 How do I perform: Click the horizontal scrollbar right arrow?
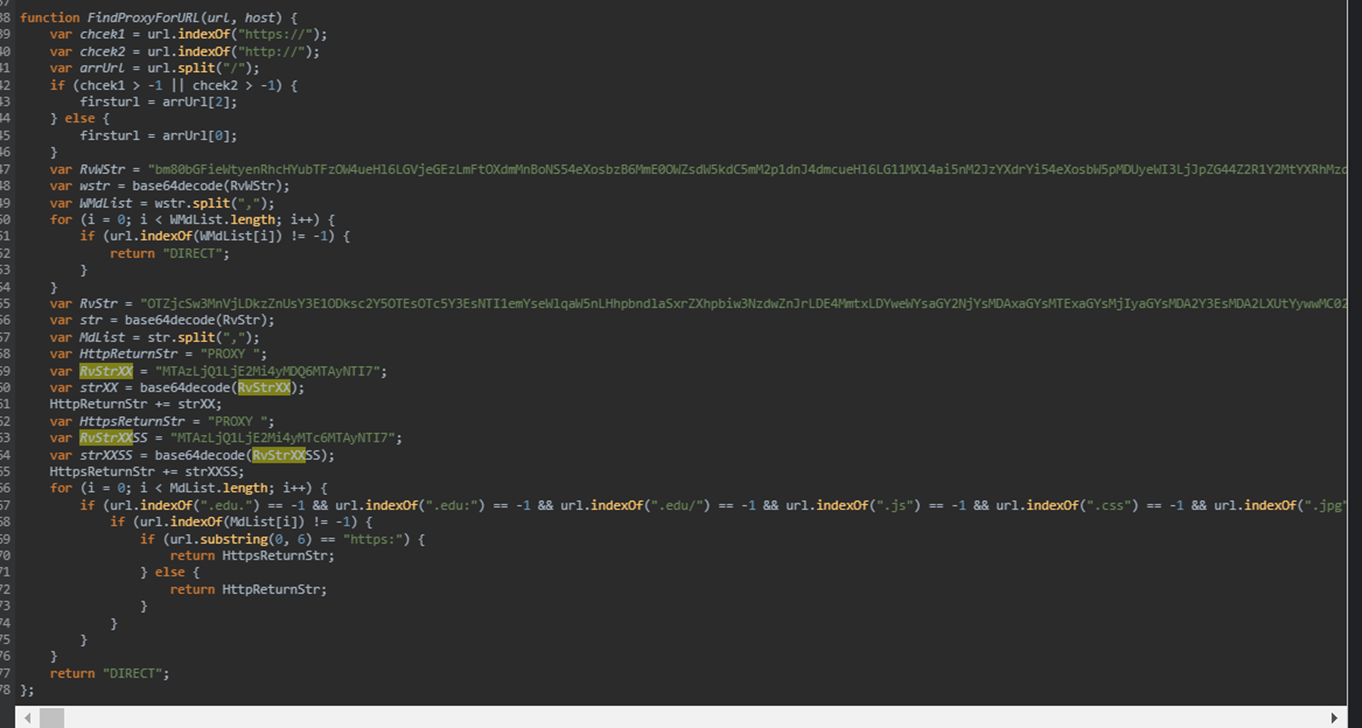pyautogui.click(x=1334, y=717)
